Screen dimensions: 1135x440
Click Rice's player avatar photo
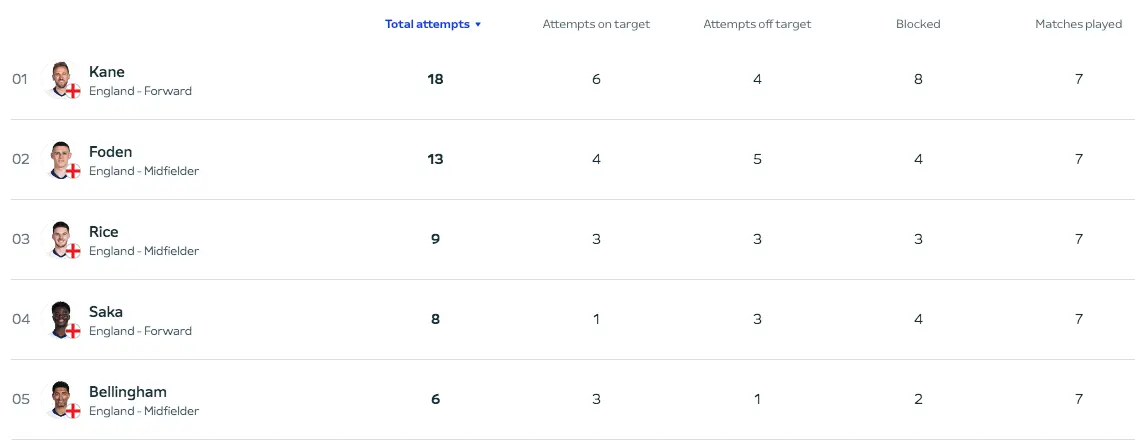tap(61, 240)
